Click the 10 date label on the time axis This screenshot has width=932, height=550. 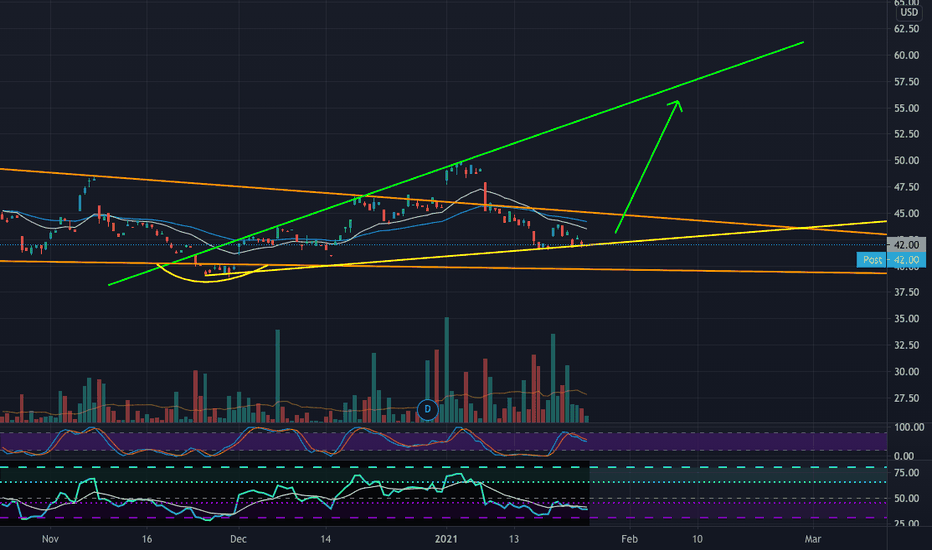pyautogui.click(x=697, y=539)
